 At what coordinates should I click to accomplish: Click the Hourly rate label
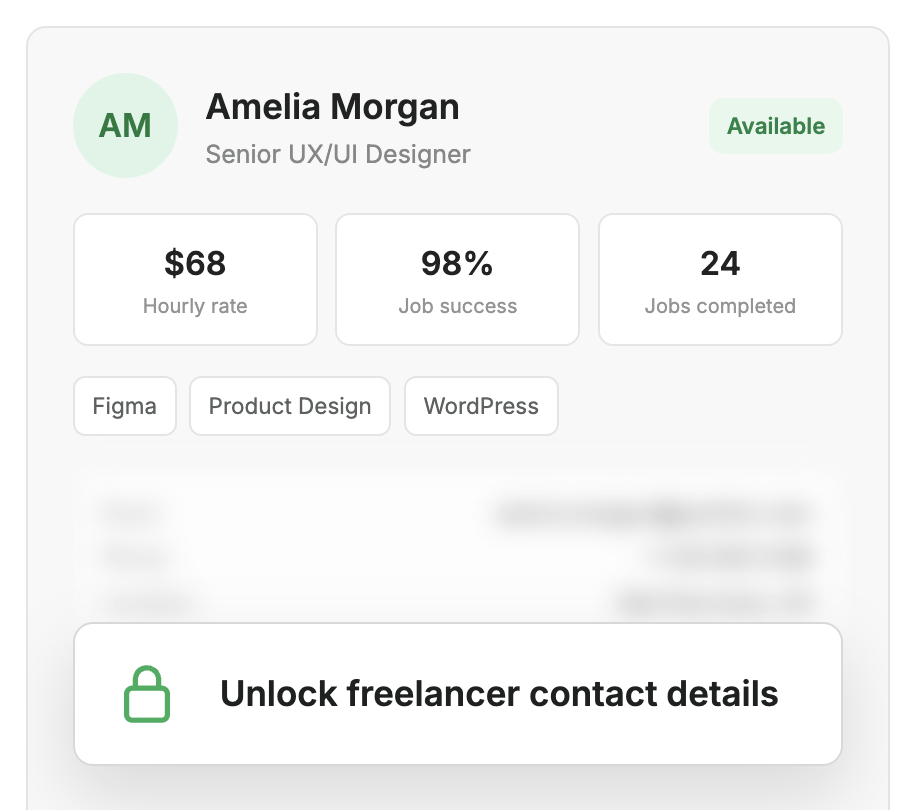tap(195, 306)
